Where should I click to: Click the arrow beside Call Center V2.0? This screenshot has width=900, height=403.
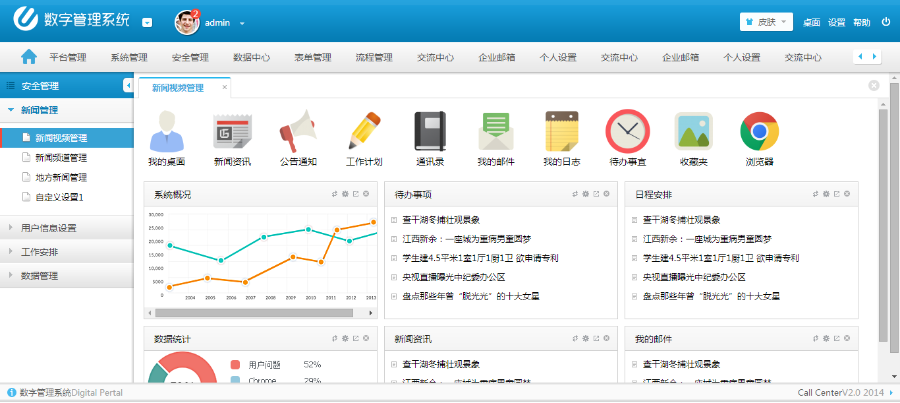[x=891, y=393]
